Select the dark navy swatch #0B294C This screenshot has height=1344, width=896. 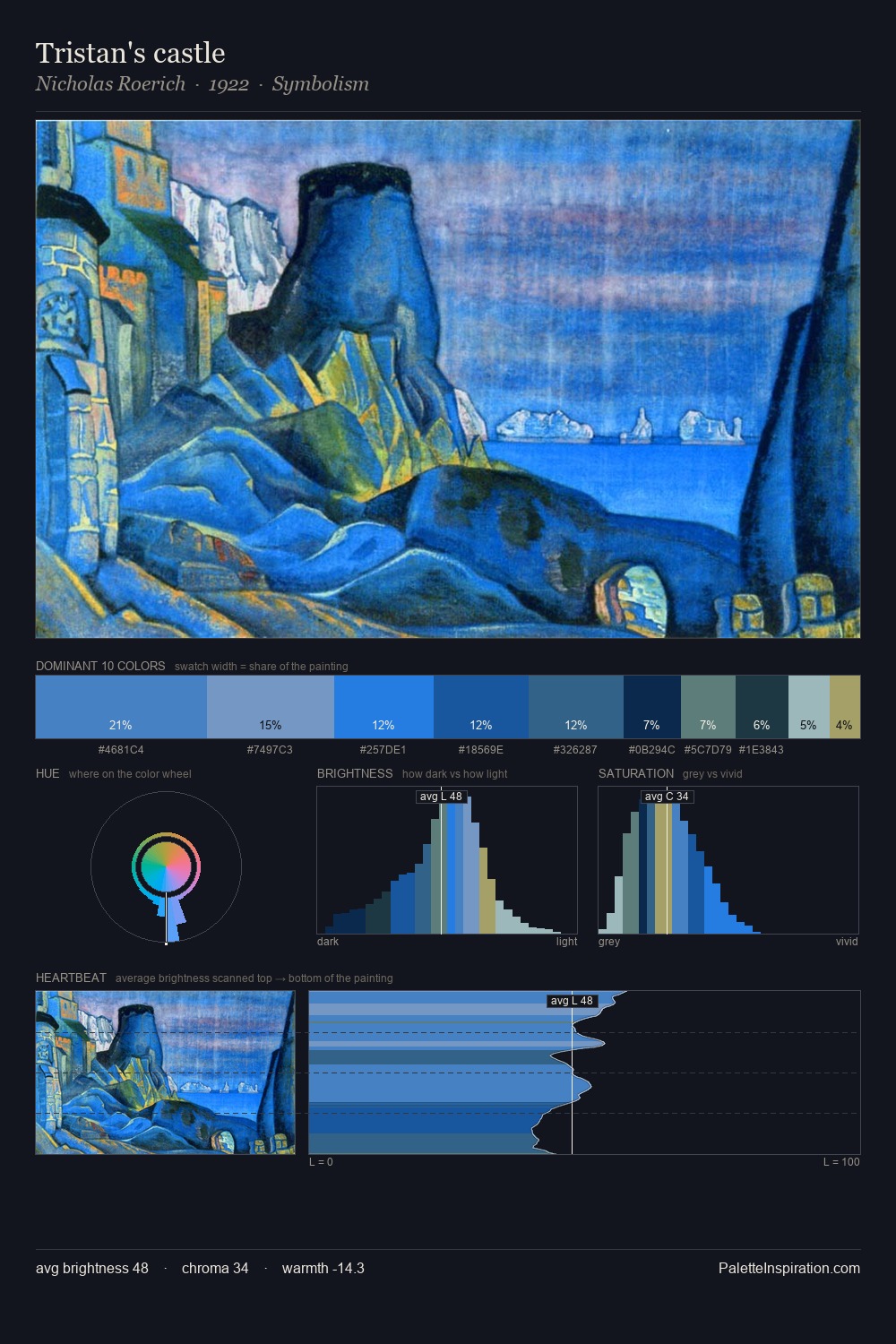pyautogui.click(x=651, y=707)
